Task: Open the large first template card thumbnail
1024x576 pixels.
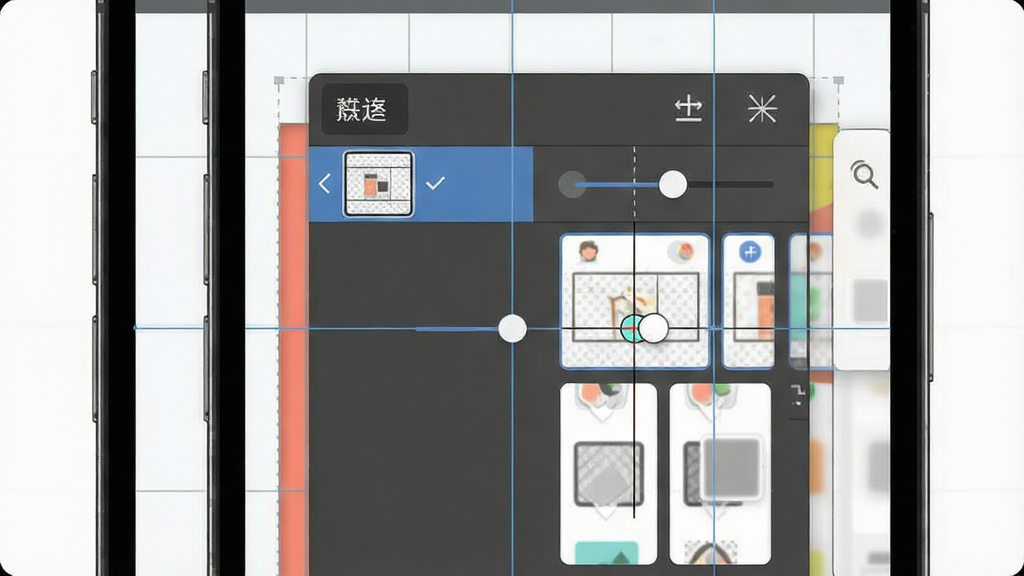Action: pyautogui.click(x=635, y=301)
